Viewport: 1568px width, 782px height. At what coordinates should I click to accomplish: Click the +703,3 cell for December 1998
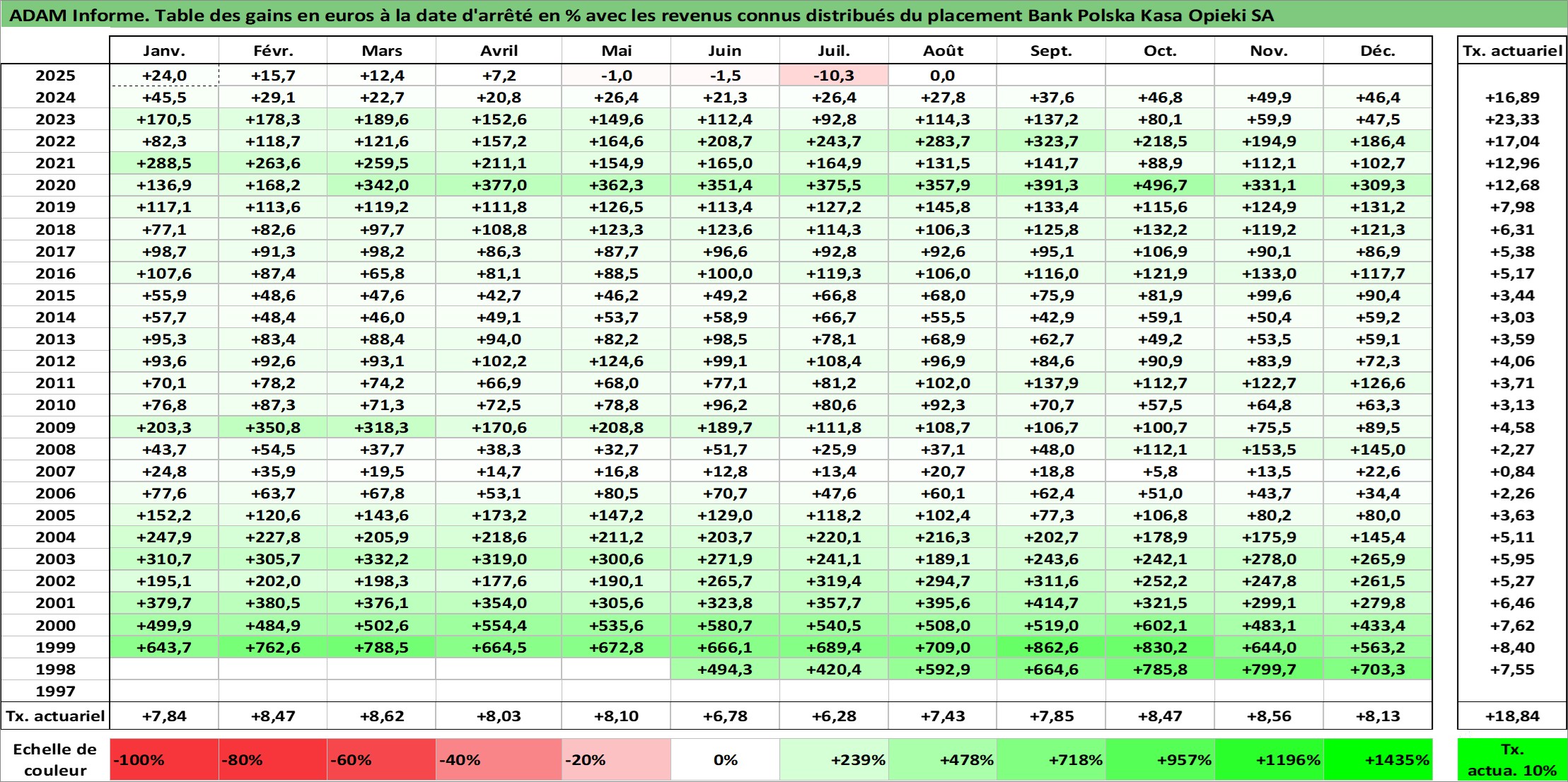(1378, 669)
